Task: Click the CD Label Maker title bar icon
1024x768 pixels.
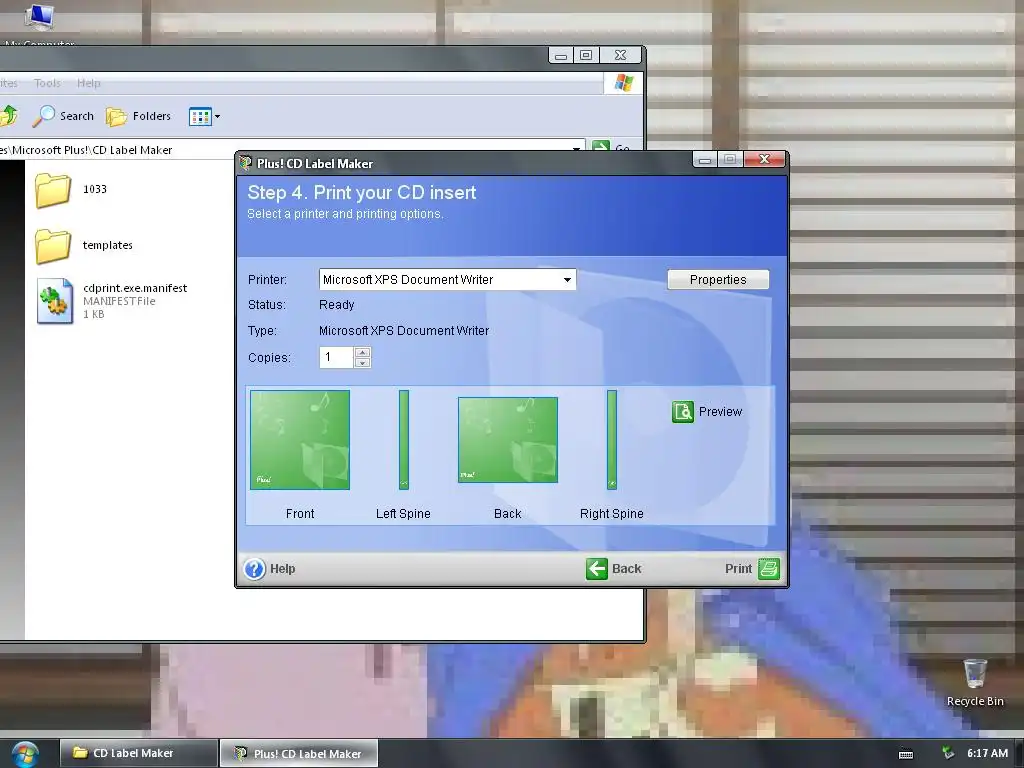Action: [246, 163]
